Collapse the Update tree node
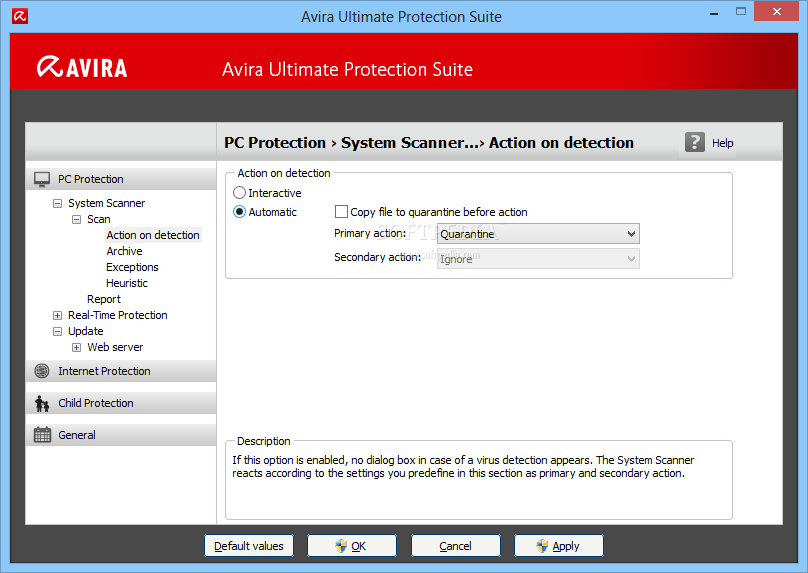The width and height of the screenshot is (808, 573). (x=57, y=331)
